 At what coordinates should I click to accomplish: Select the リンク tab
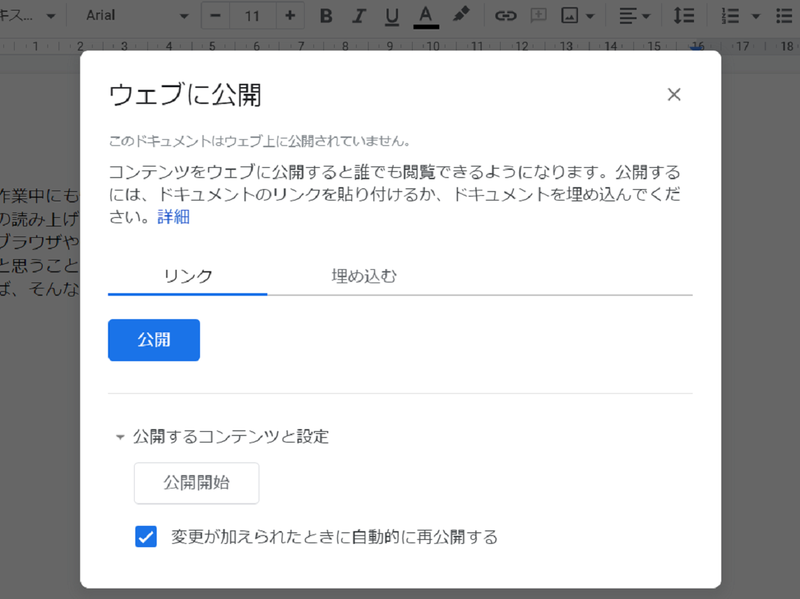point(186,276)
